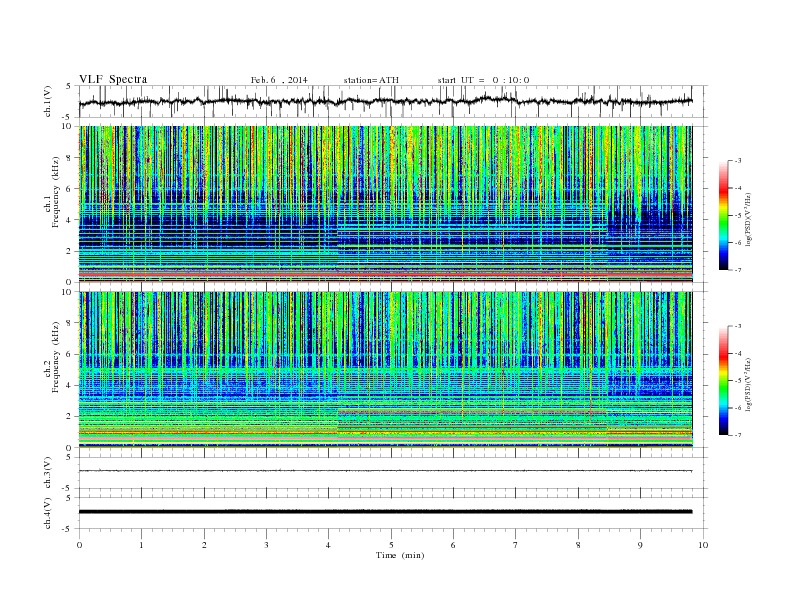
Task: Click the thick ch.4 voltage trace
Action: 385,512
